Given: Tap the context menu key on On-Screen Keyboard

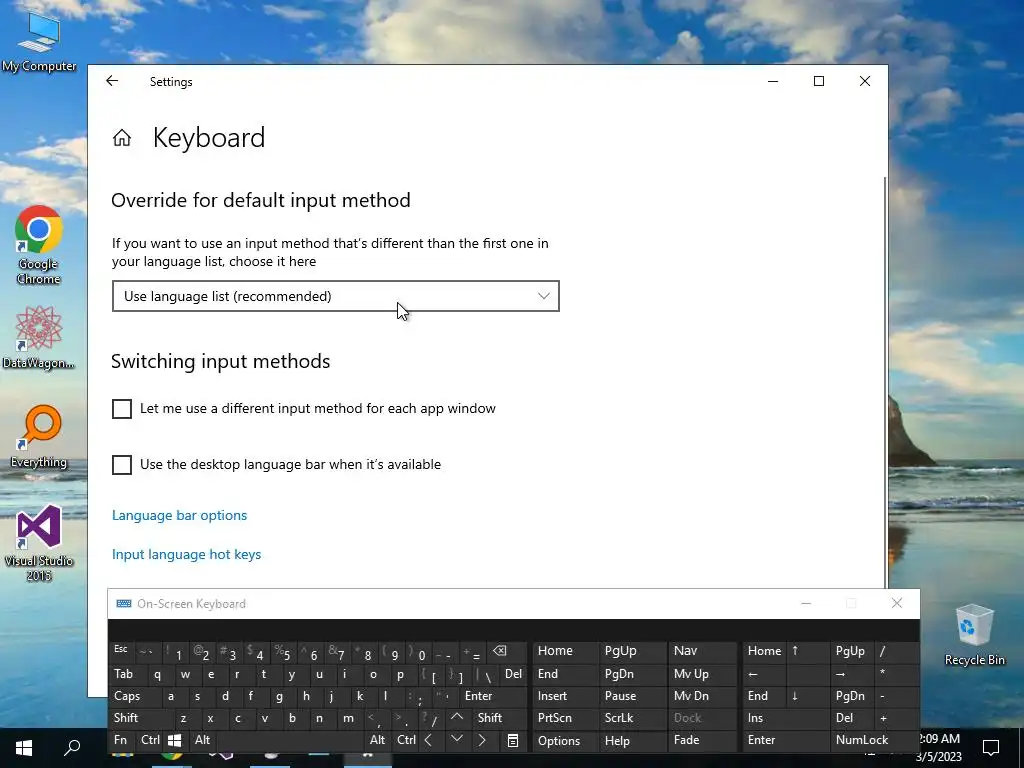Looking at the screenshot, I should pos(513,741).
